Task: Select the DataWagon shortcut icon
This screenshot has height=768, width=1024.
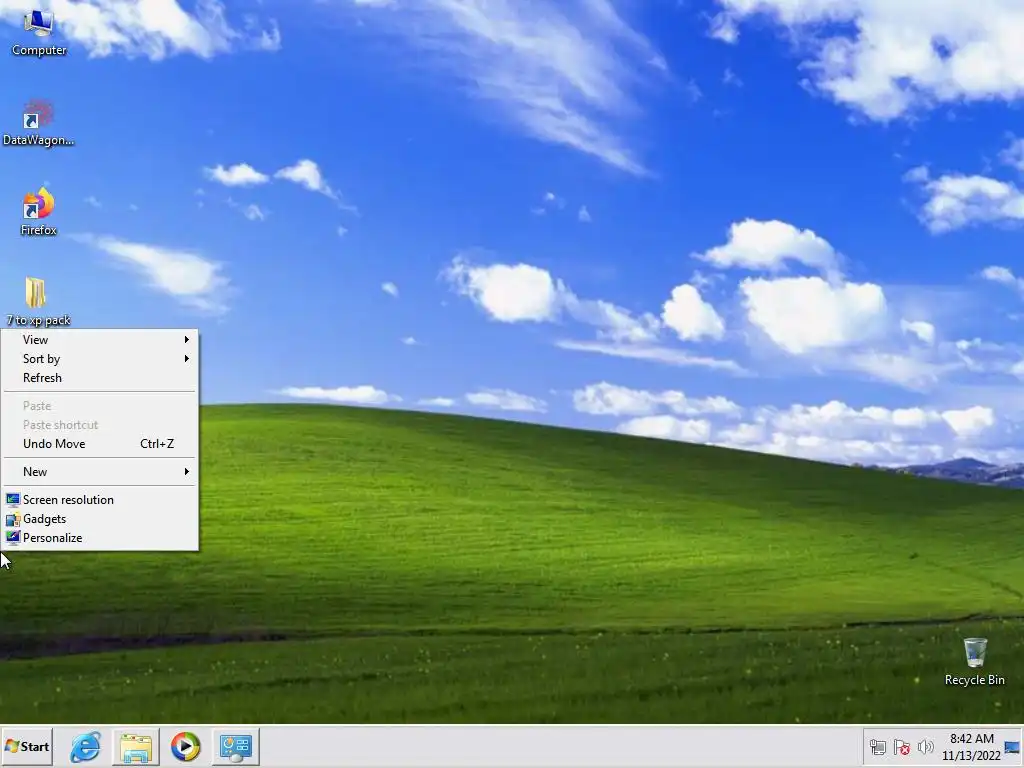Action: (38, 123)
